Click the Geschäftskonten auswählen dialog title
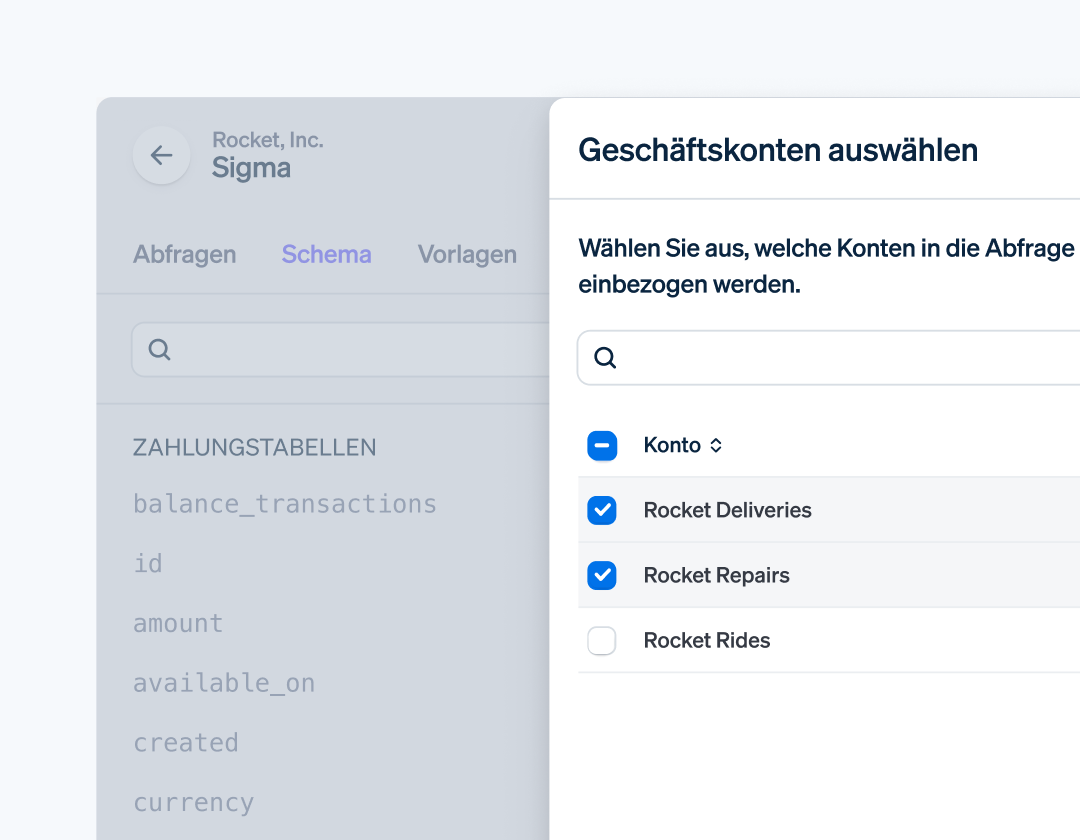The width and height of the screenshot is (1080, 840). pyautogui.click(x=778, y=150)
